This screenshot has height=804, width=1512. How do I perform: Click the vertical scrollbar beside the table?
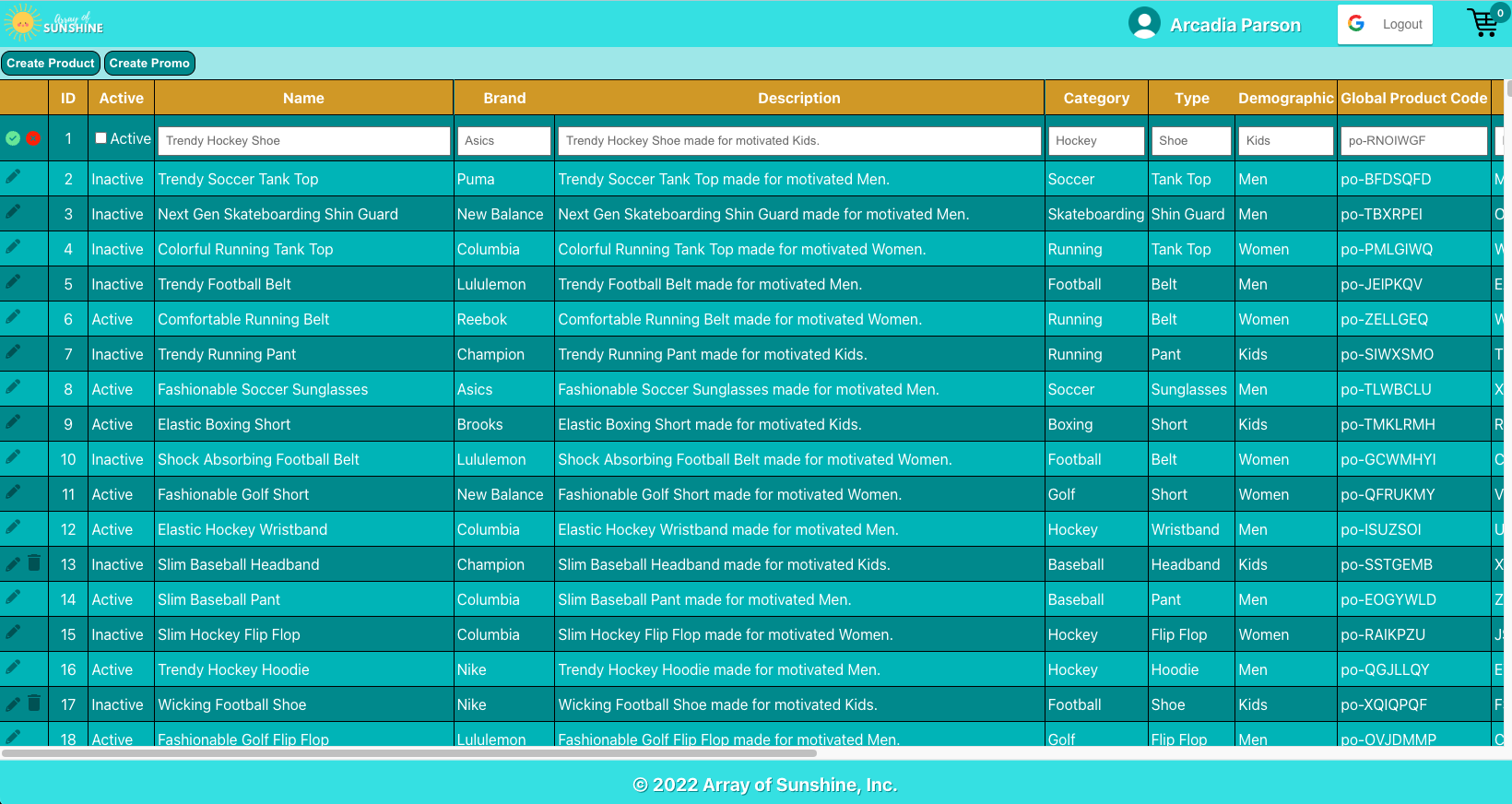click(1508, 89)
